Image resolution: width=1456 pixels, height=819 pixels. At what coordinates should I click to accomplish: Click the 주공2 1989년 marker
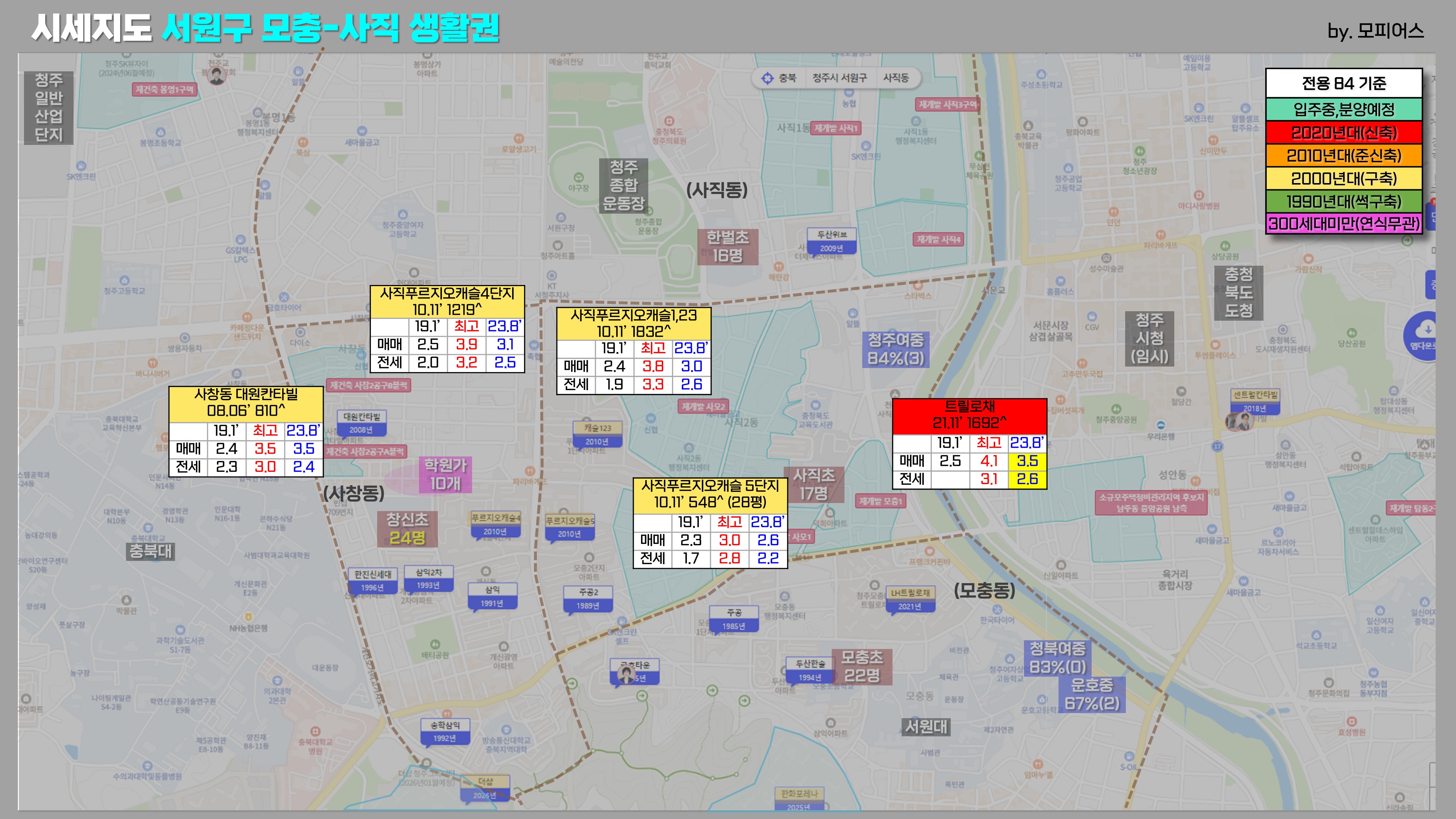(588, 598)
